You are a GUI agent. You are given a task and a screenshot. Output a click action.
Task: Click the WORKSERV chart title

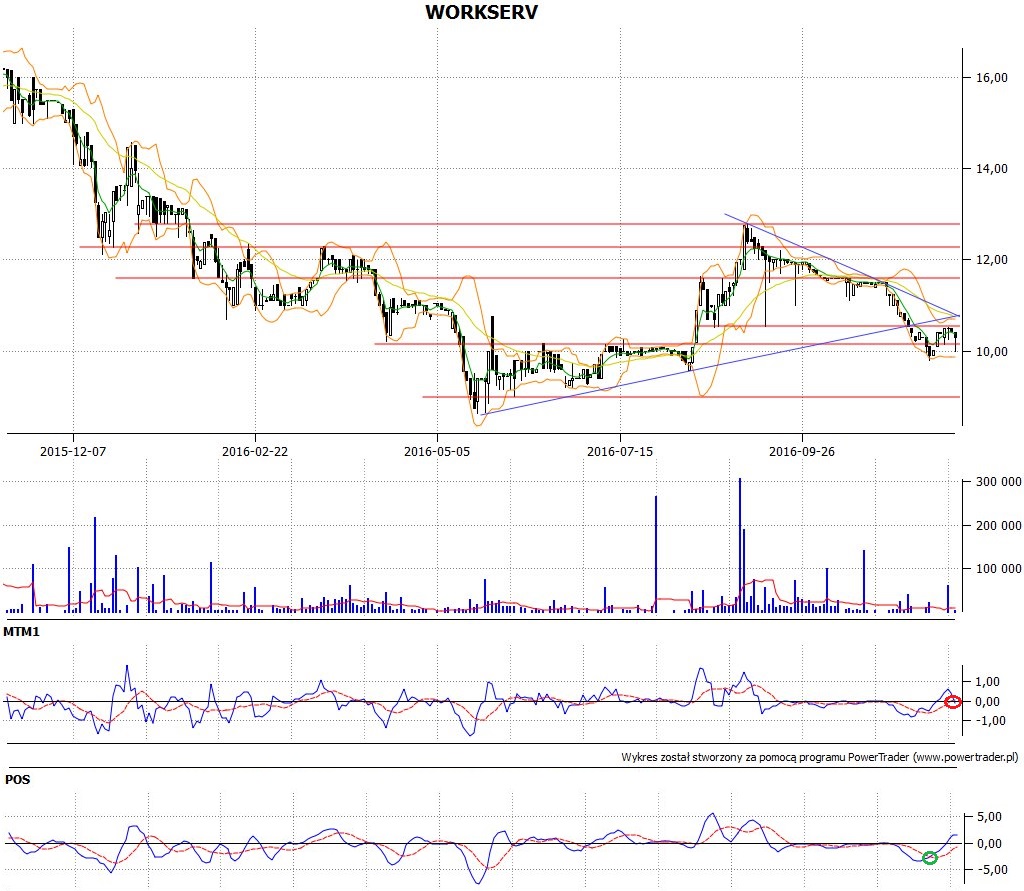(481, 12)
